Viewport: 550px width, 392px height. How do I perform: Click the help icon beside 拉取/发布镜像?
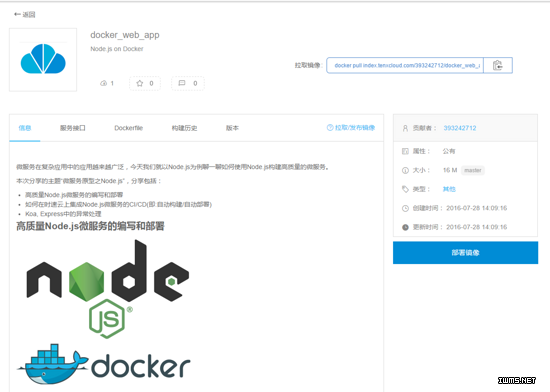coord(330,128)
